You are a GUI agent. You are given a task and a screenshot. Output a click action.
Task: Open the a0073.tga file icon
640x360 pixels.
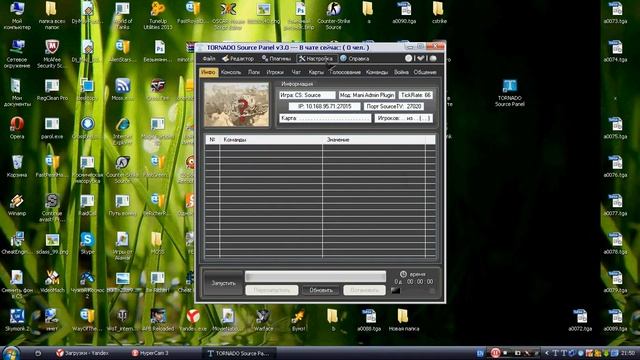(615, 12)
